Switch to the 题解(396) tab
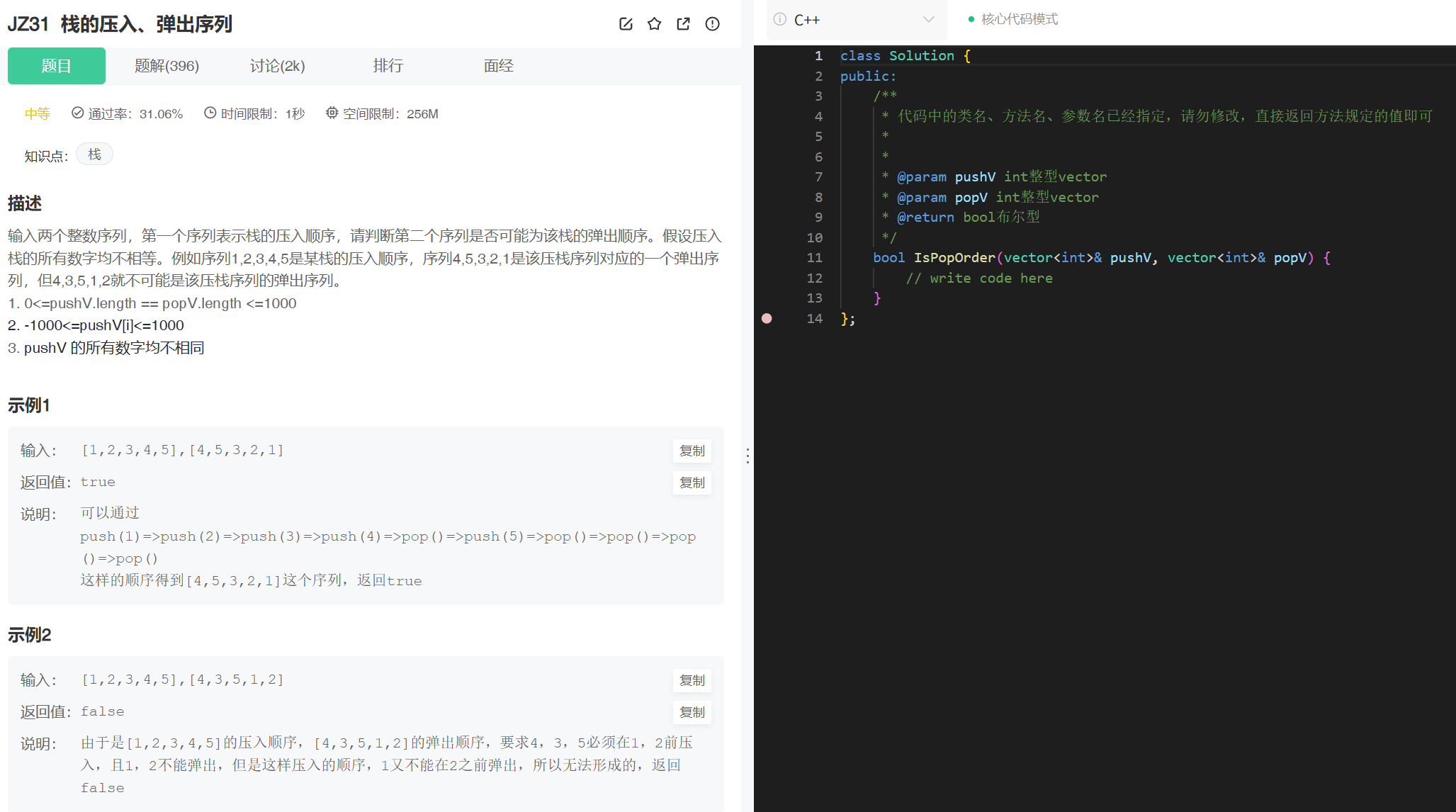The width and height of the screenshot is (1456, 812). pyautogui.click(x=167, y=66)
